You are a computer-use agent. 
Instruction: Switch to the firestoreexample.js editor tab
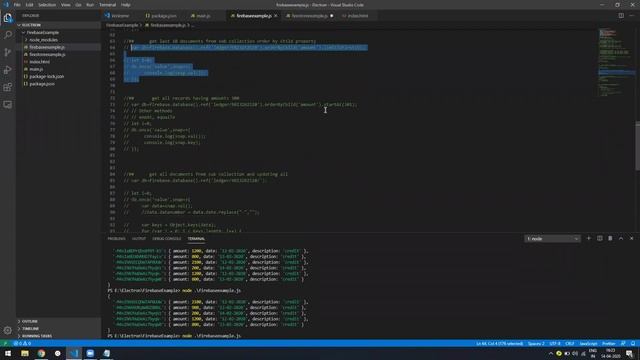tap(309, 16)
